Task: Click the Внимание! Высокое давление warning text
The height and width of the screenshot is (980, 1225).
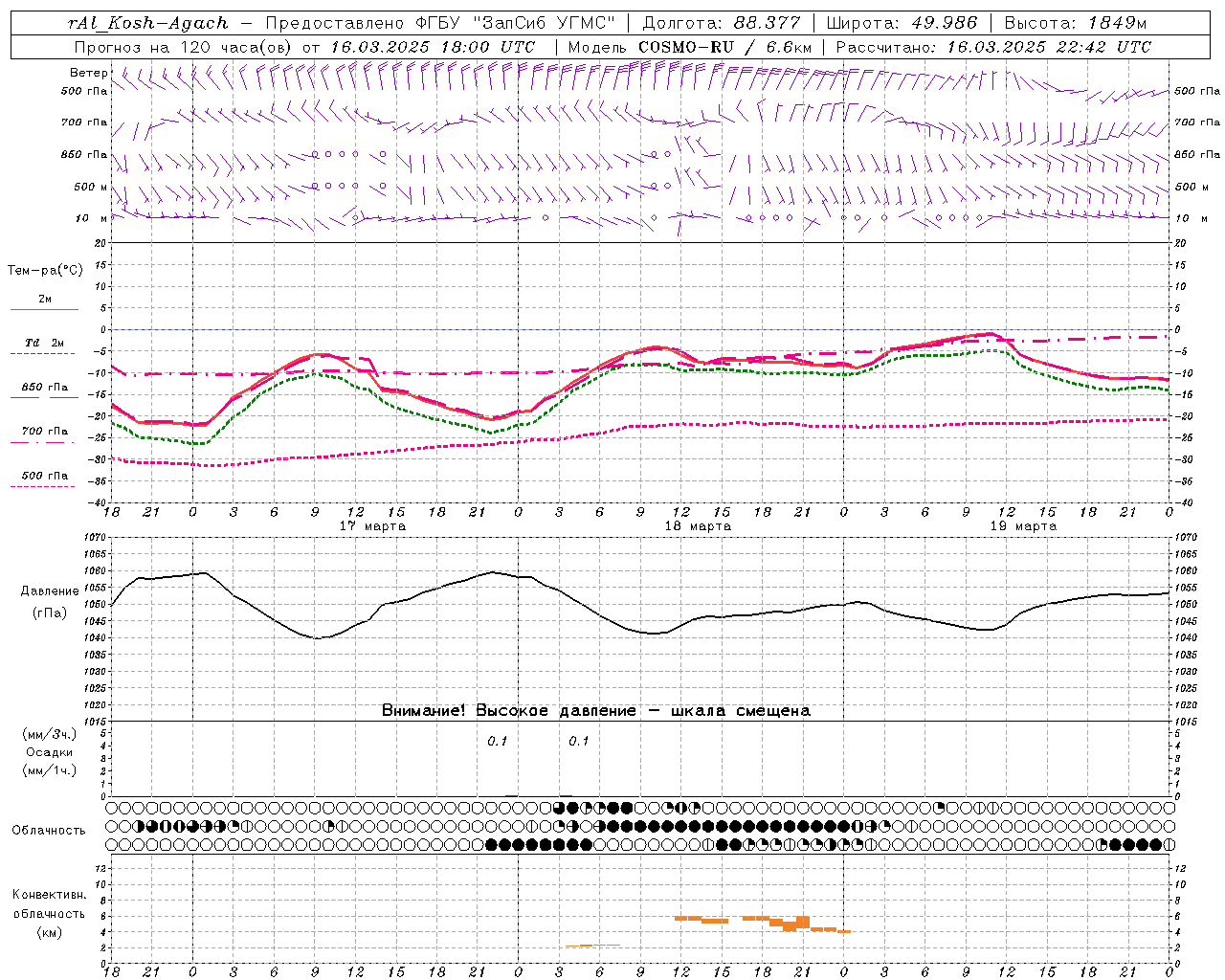Action: pos(595,711)
